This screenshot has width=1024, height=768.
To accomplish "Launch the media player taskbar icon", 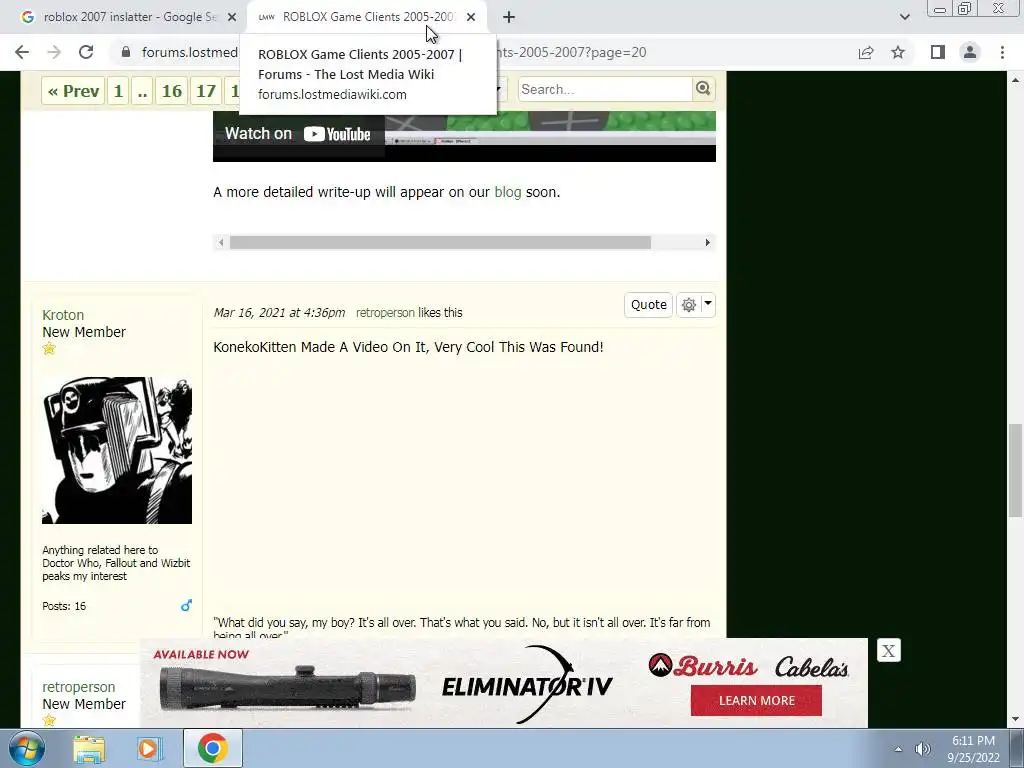I will point(148,748).
